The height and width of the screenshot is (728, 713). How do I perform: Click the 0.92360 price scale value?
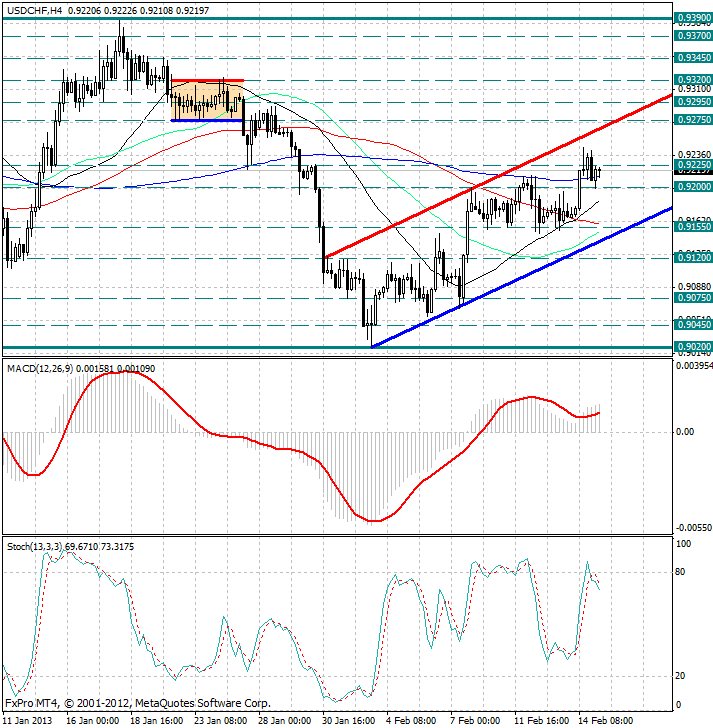(694, 155)
